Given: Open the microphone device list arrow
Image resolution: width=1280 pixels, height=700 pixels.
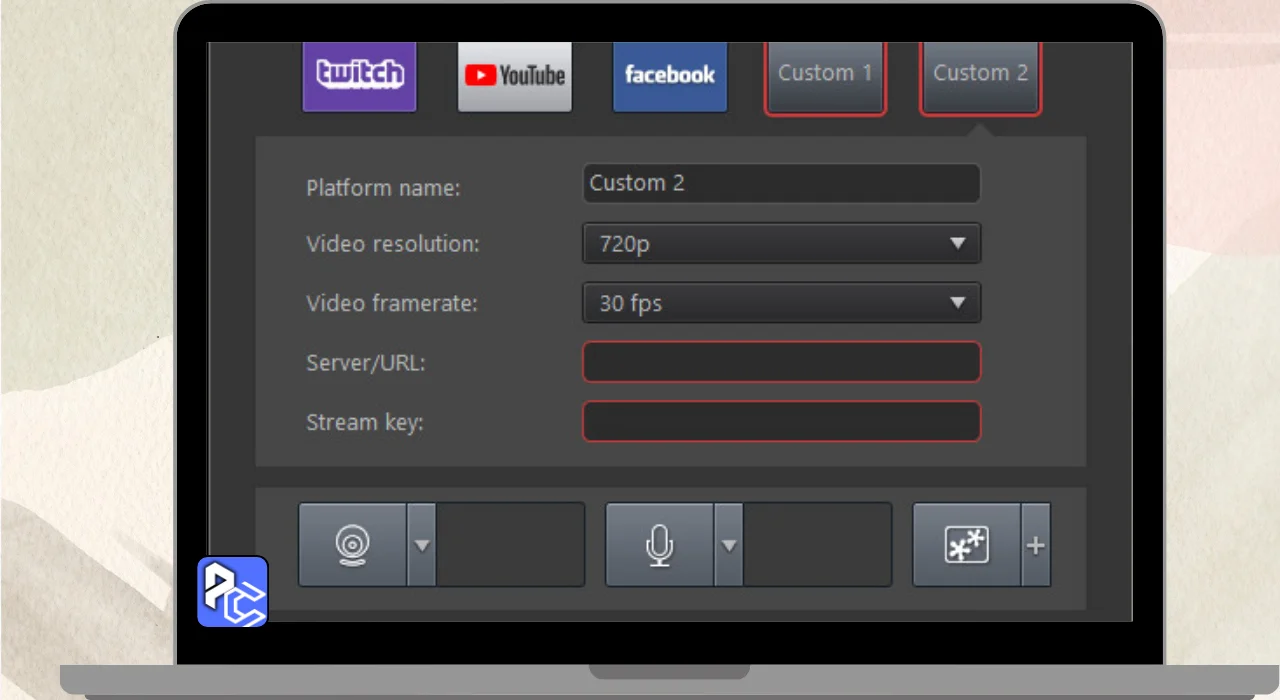Looking at the screenshot, I should click(x=729, y=545).
